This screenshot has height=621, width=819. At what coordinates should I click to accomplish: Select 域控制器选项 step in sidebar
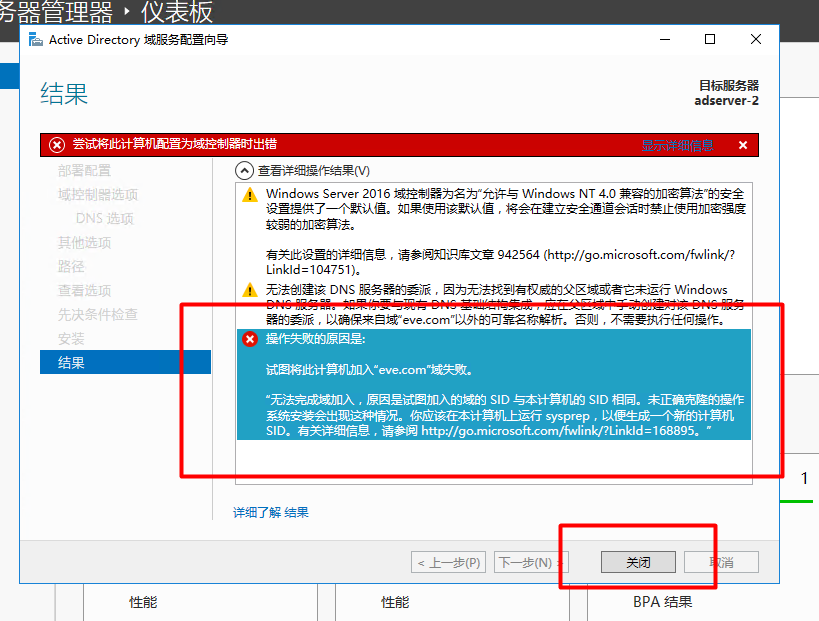pyautogui.click(x=98, y=195)
